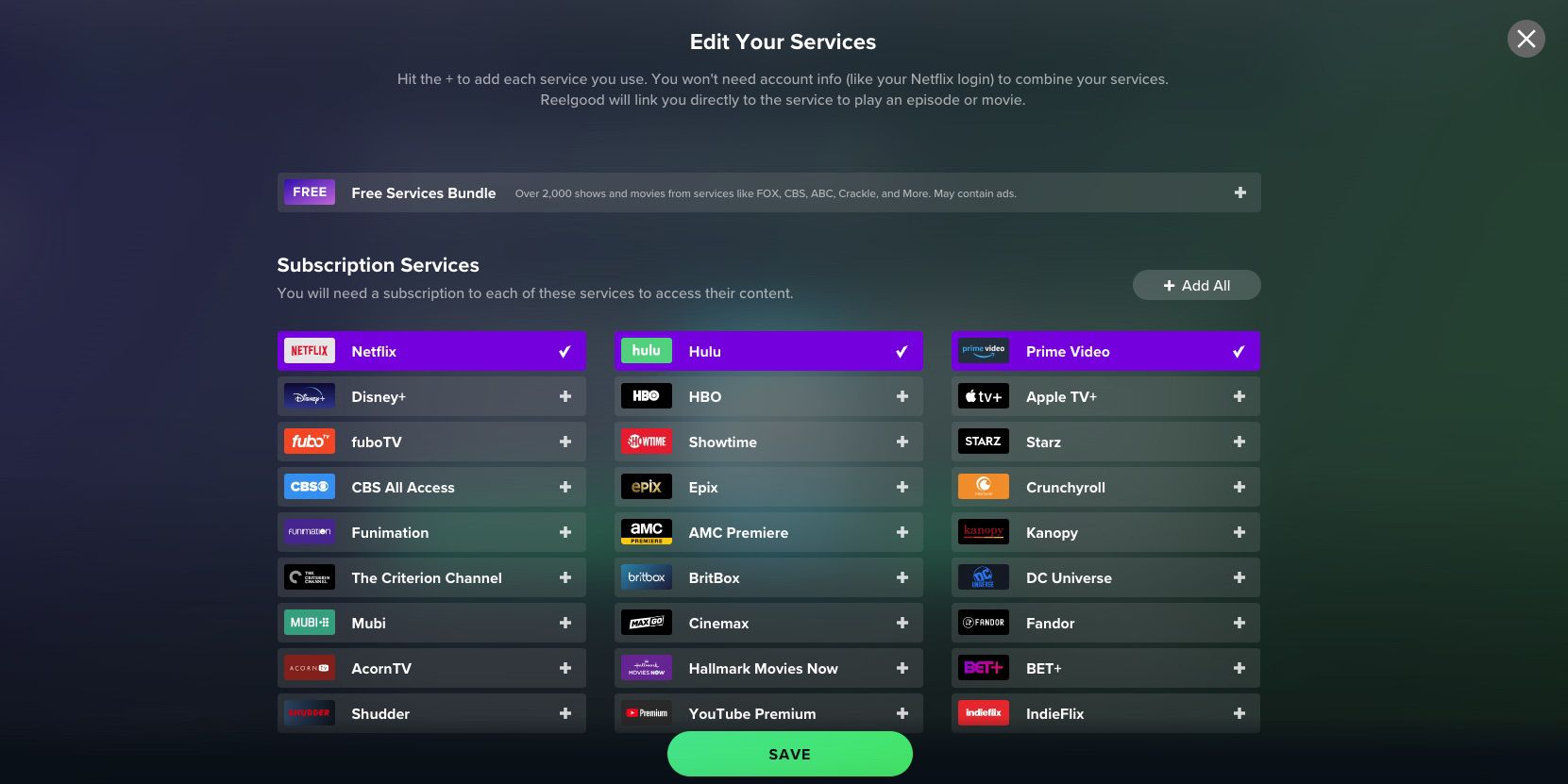Select the Fandor service name
This screenshot has height=784, width=1568.
(1051, 623)
